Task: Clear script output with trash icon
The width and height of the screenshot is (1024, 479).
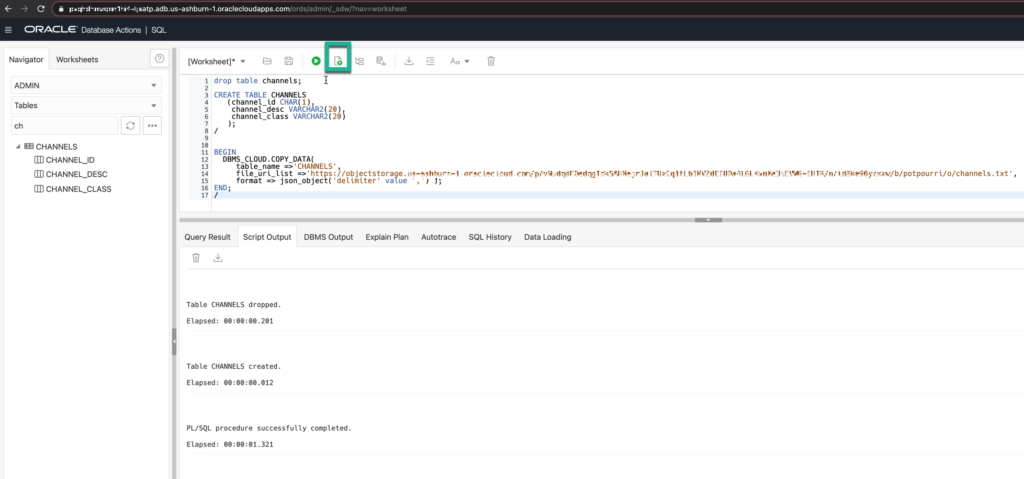Action: [196, 258]
